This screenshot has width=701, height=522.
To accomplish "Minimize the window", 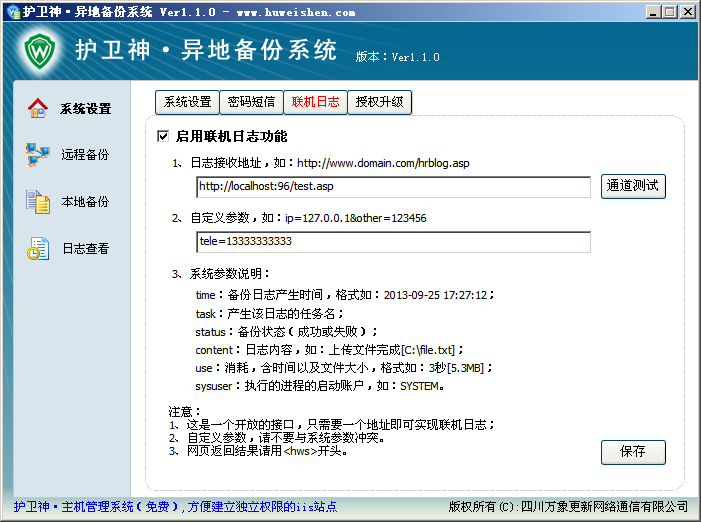I will point(653,12).
